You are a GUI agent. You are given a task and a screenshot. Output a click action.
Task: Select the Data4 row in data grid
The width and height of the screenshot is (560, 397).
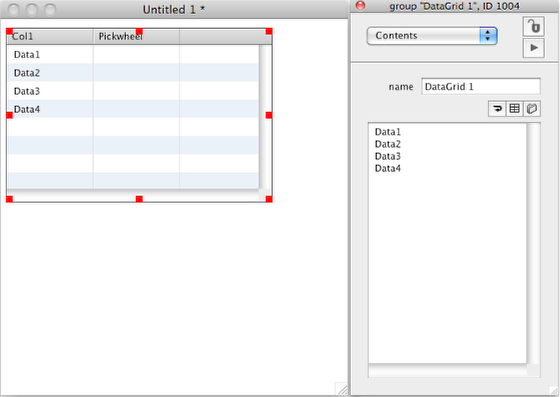pyautogui.click(x=133, y=109)
